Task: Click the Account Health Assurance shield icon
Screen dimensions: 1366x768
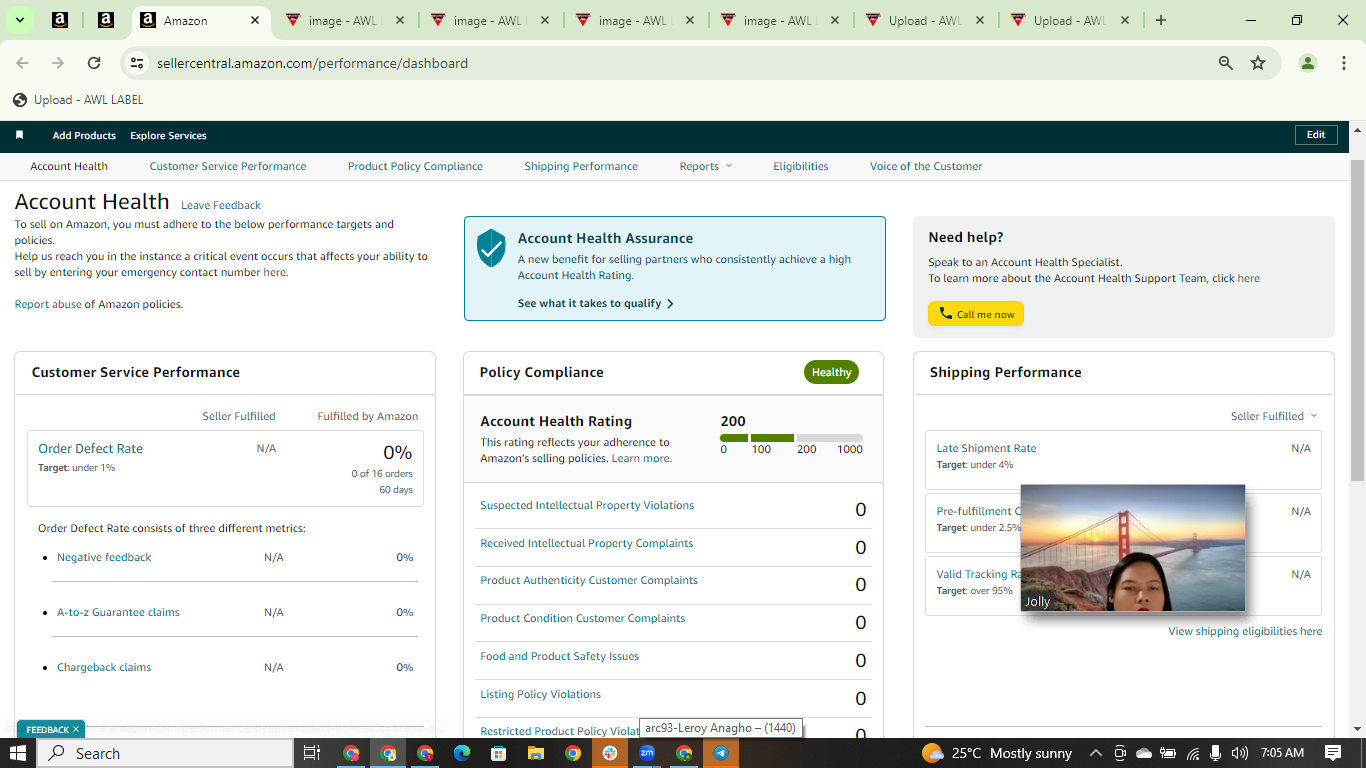Action: tap(491, 247)
